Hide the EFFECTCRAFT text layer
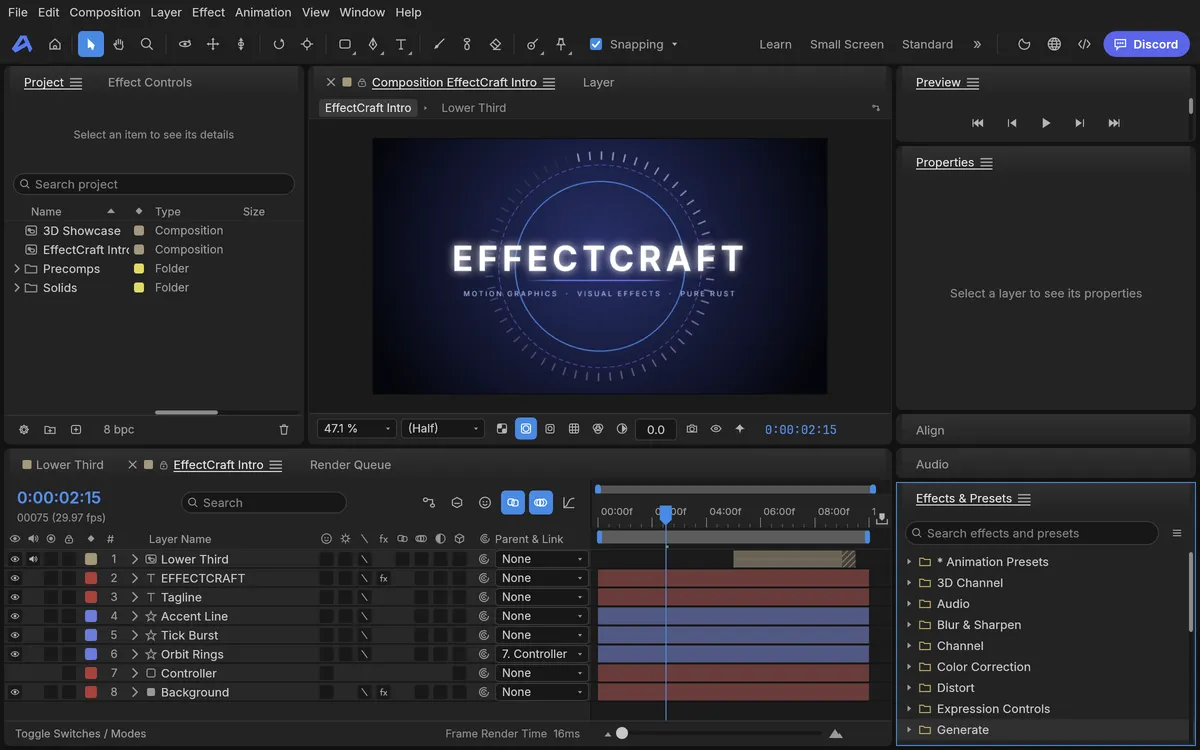The width and height of the screenshot is (1200, 750). coord(15,578)
